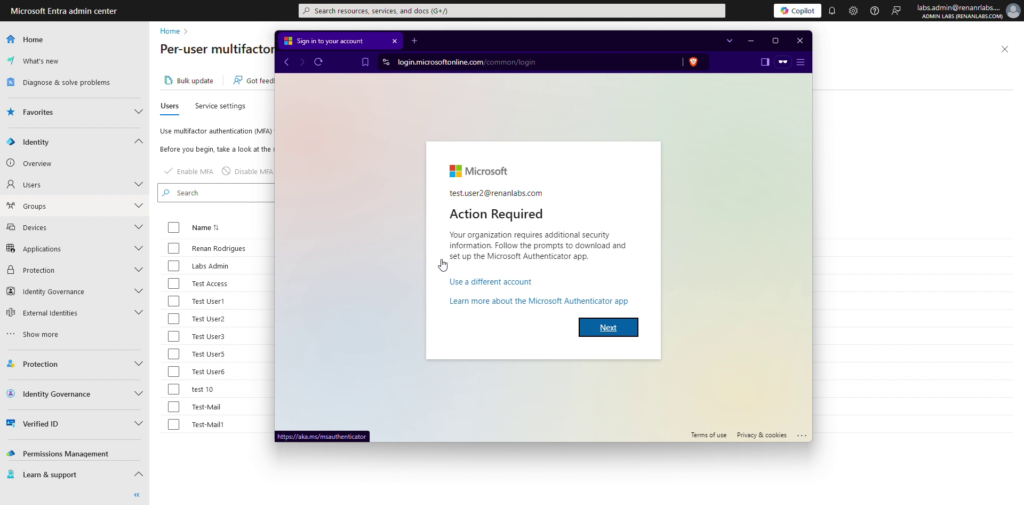Expand the Verified ID section chevron

point(138,423)
